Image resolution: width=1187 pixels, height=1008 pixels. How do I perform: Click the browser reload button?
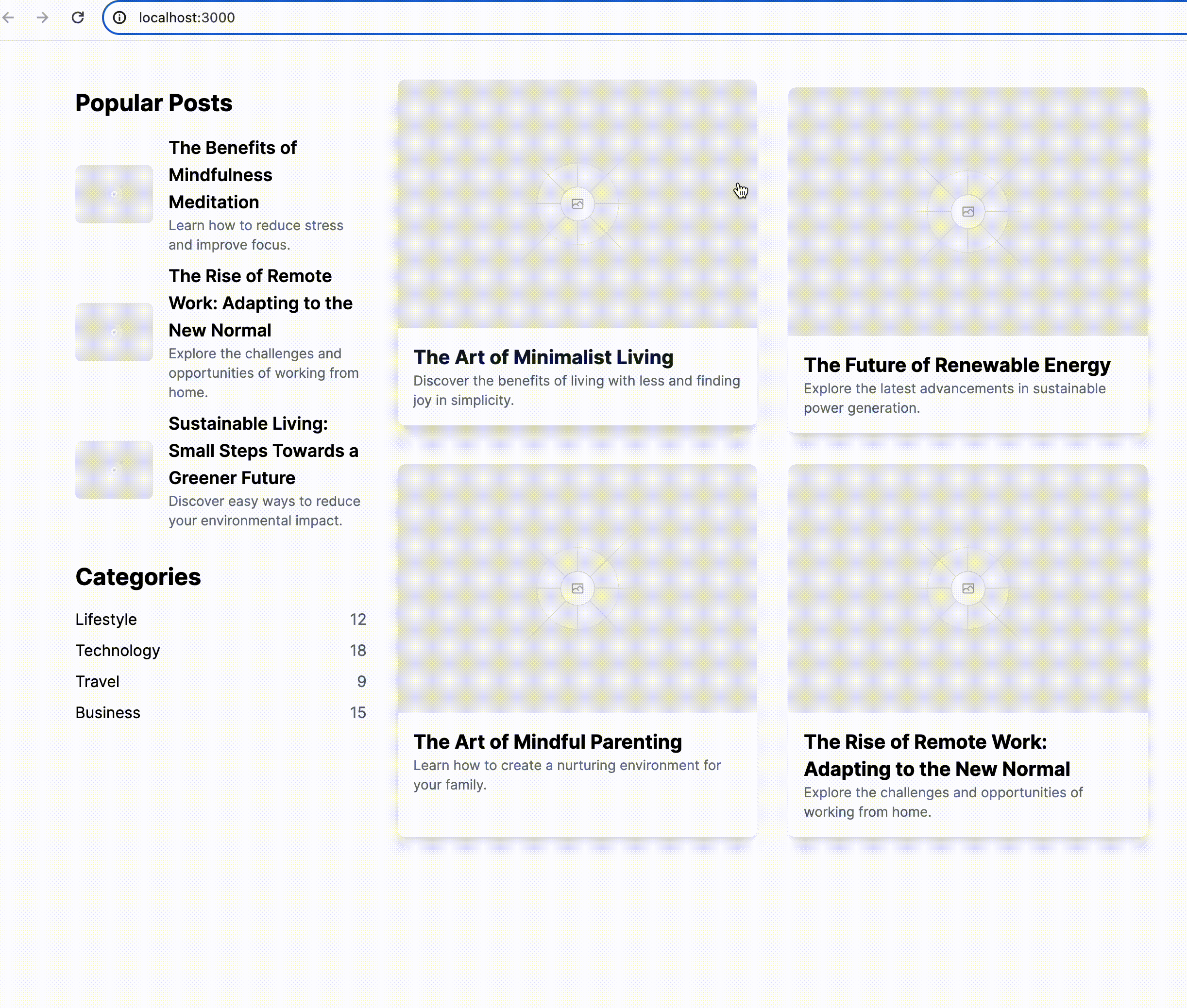[78, 17]
